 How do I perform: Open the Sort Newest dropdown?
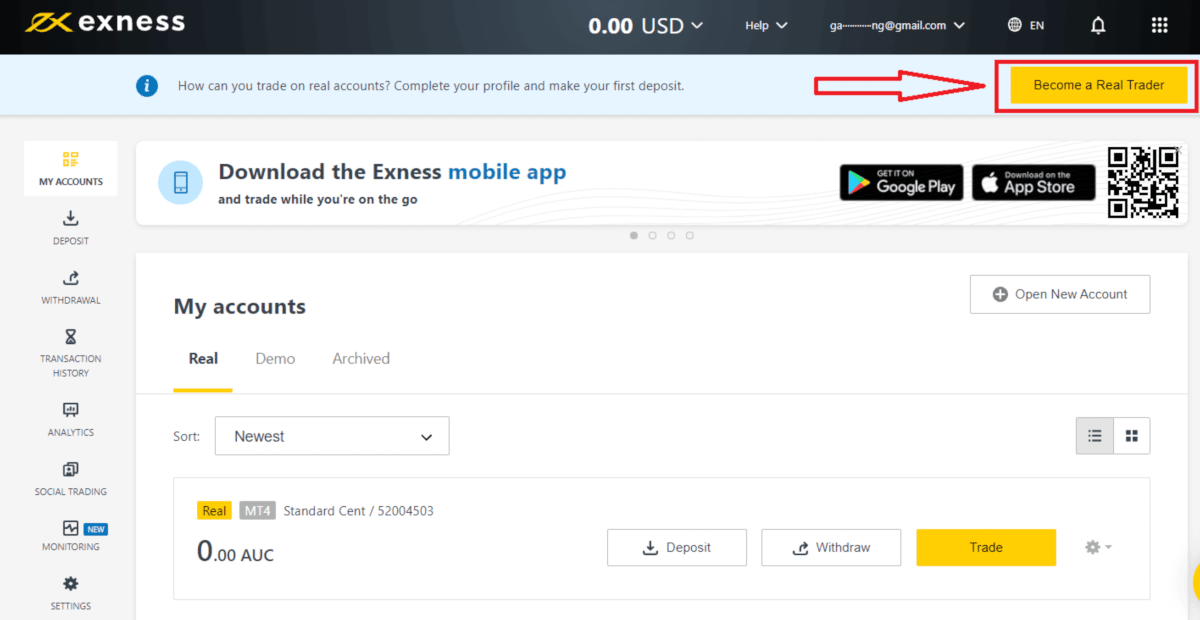tap(332, 436)
